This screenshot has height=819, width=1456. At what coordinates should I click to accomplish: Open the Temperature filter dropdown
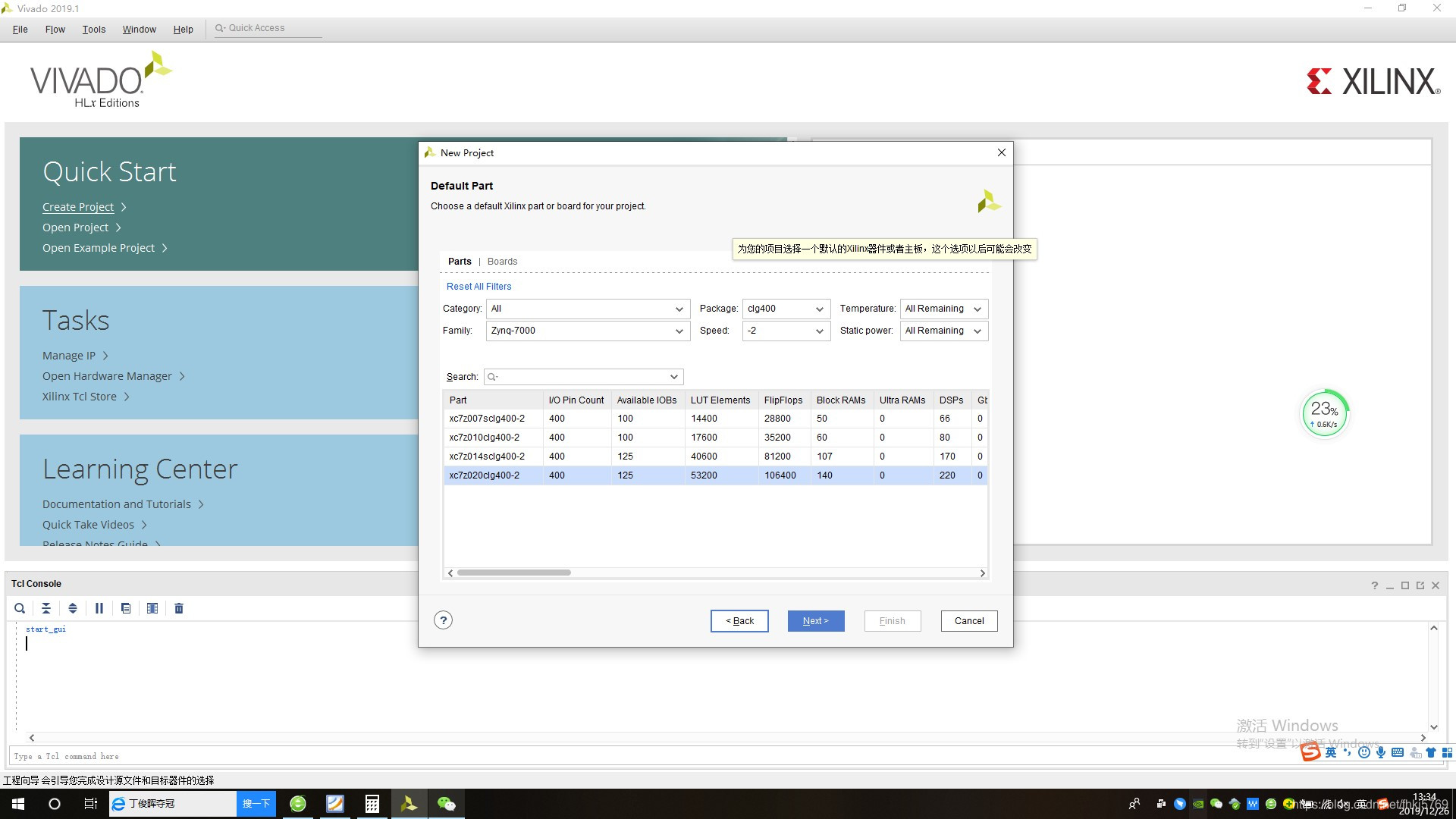[943, 309]
